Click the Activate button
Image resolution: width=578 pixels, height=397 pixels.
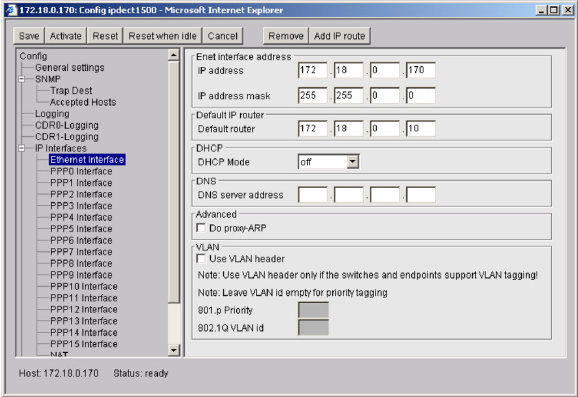pos(66,36)
